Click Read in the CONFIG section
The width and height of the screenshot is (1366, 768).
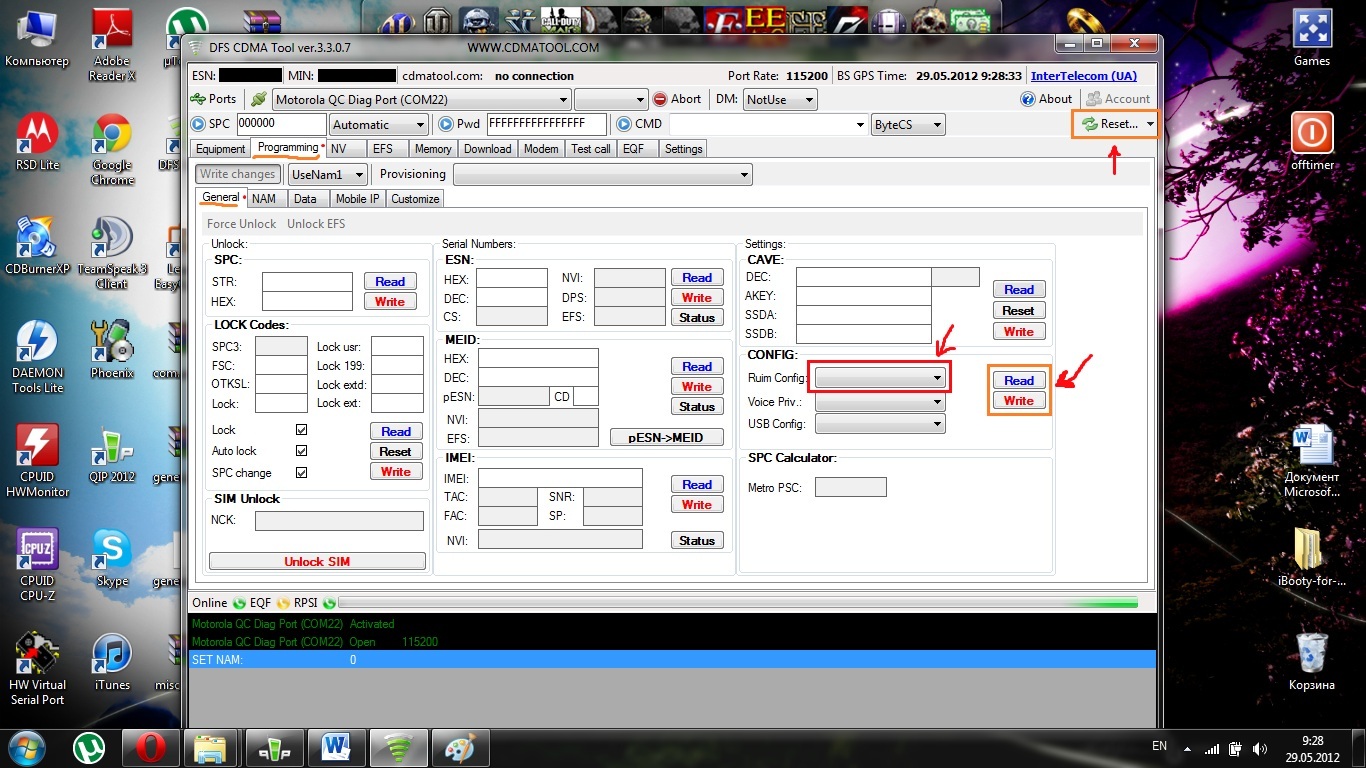coord(1019,380)
